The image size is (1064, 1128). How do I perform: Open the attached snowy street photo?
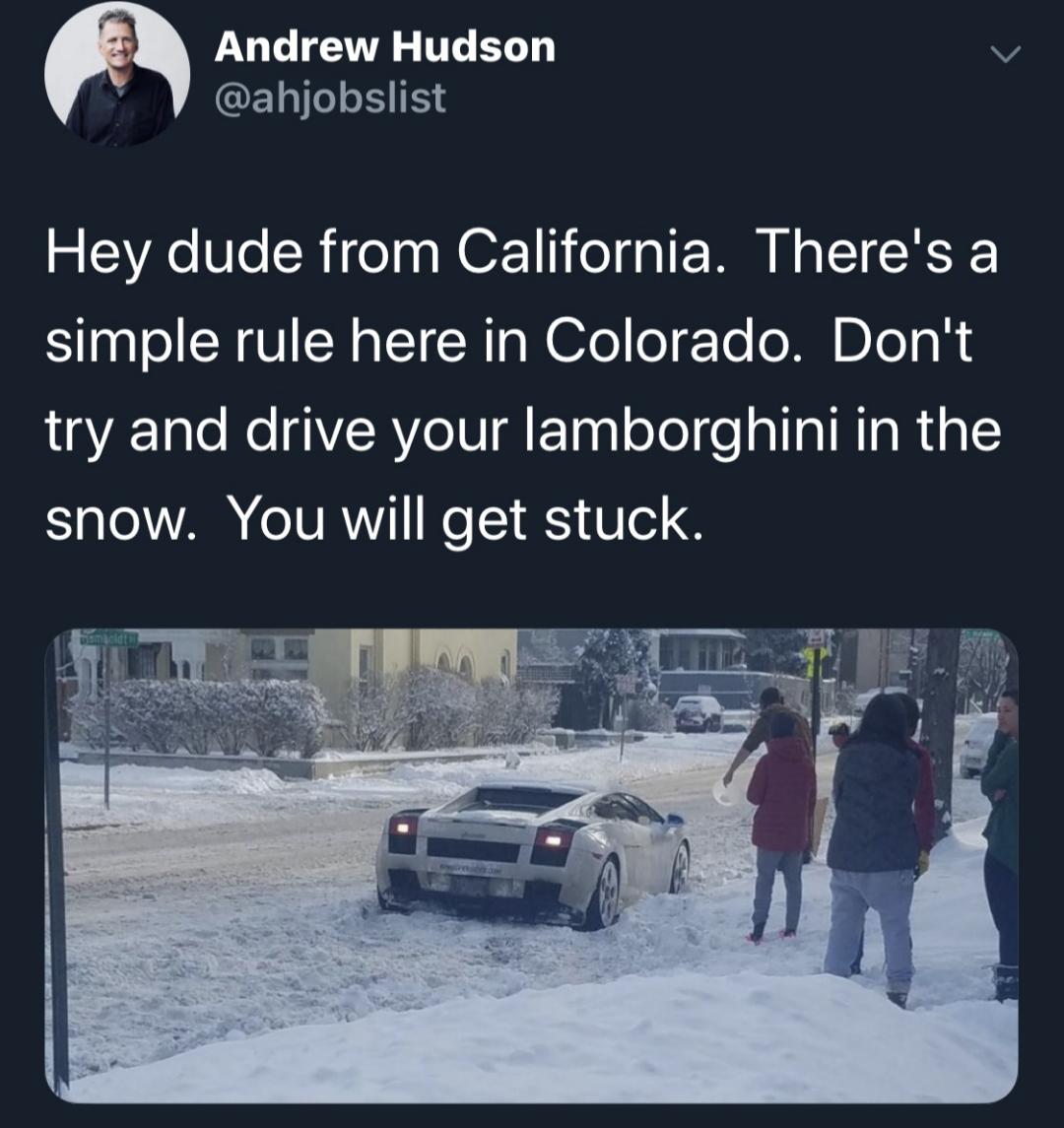click(x=532, y=865)
